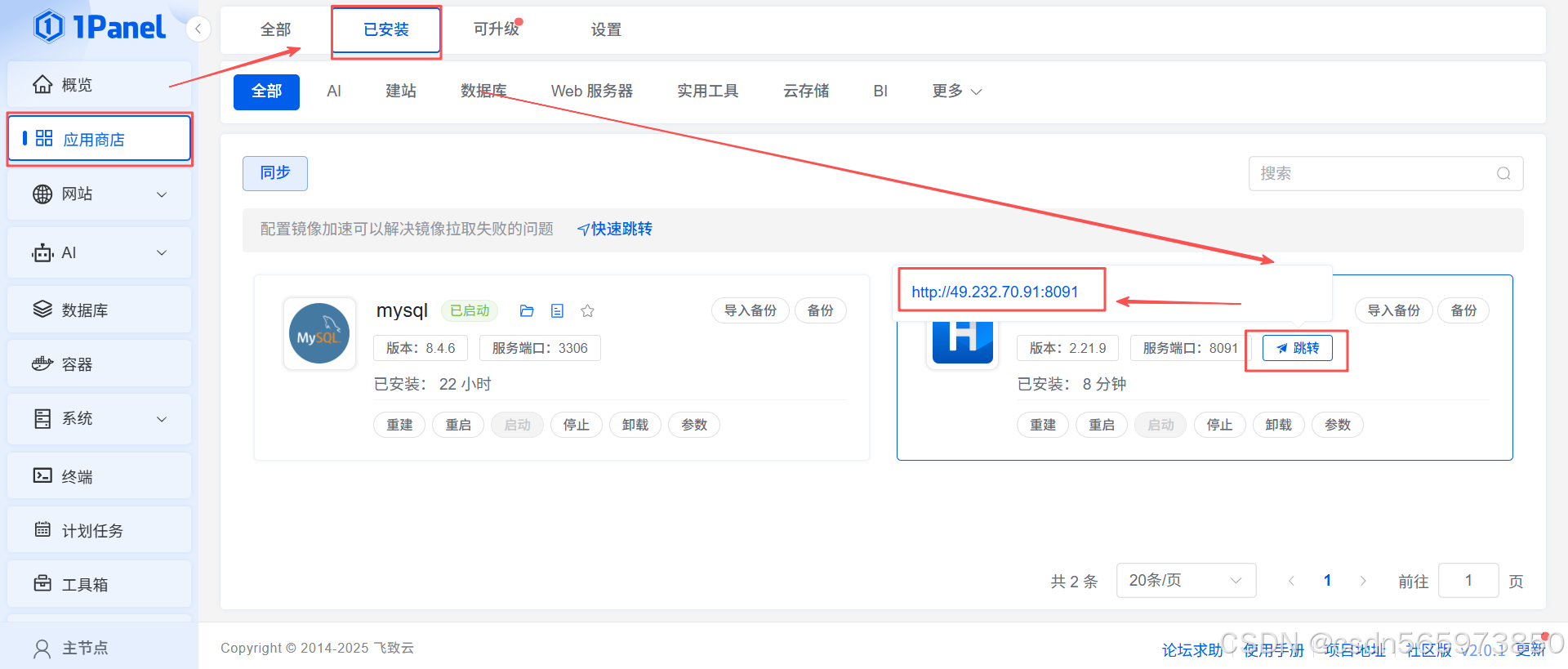Click the search magnifier icon
The image size is (1568, 669).
tap(1503, 173)
